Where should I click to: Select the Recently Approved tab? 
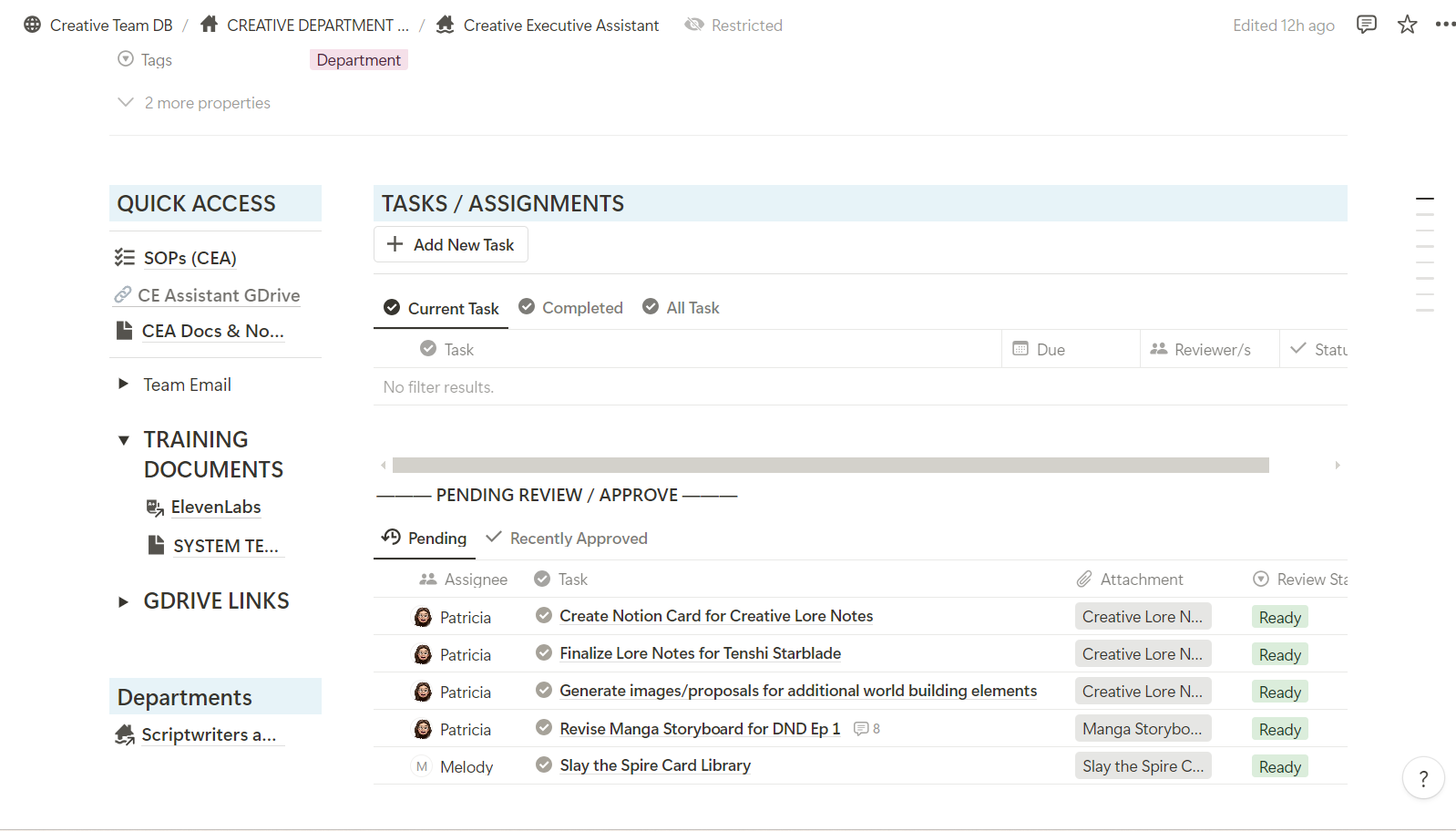[567, 538]
